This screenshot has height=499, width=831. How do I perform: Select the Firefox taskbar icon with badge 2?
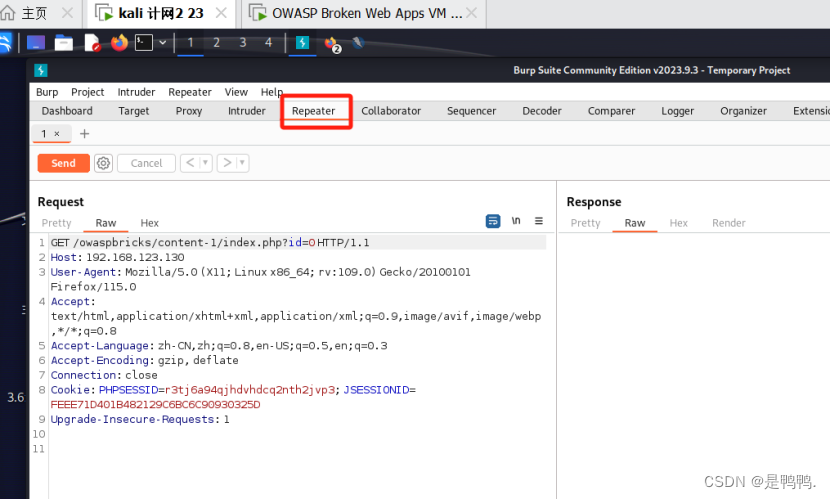[332, 44]
